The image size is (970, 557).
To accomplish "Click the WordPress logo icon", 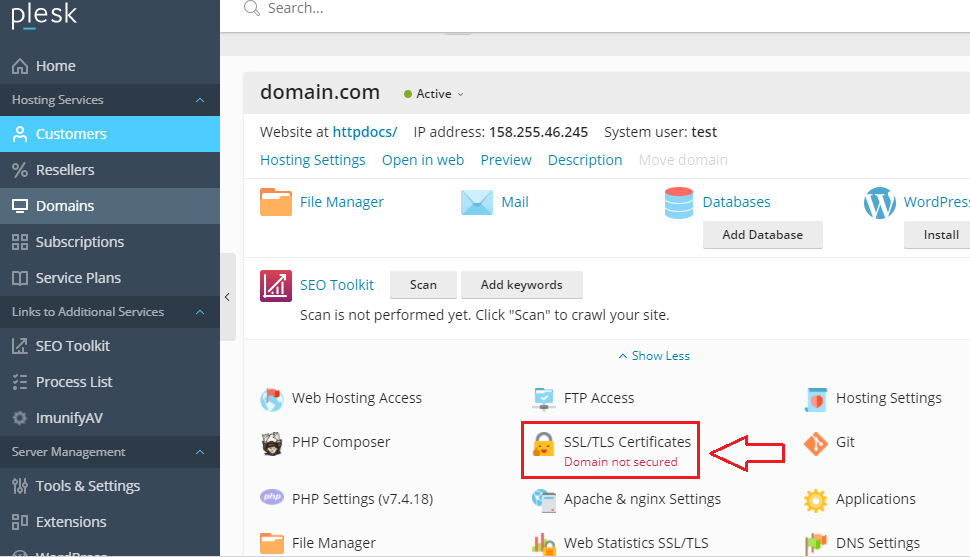I will tap(880, 203).
